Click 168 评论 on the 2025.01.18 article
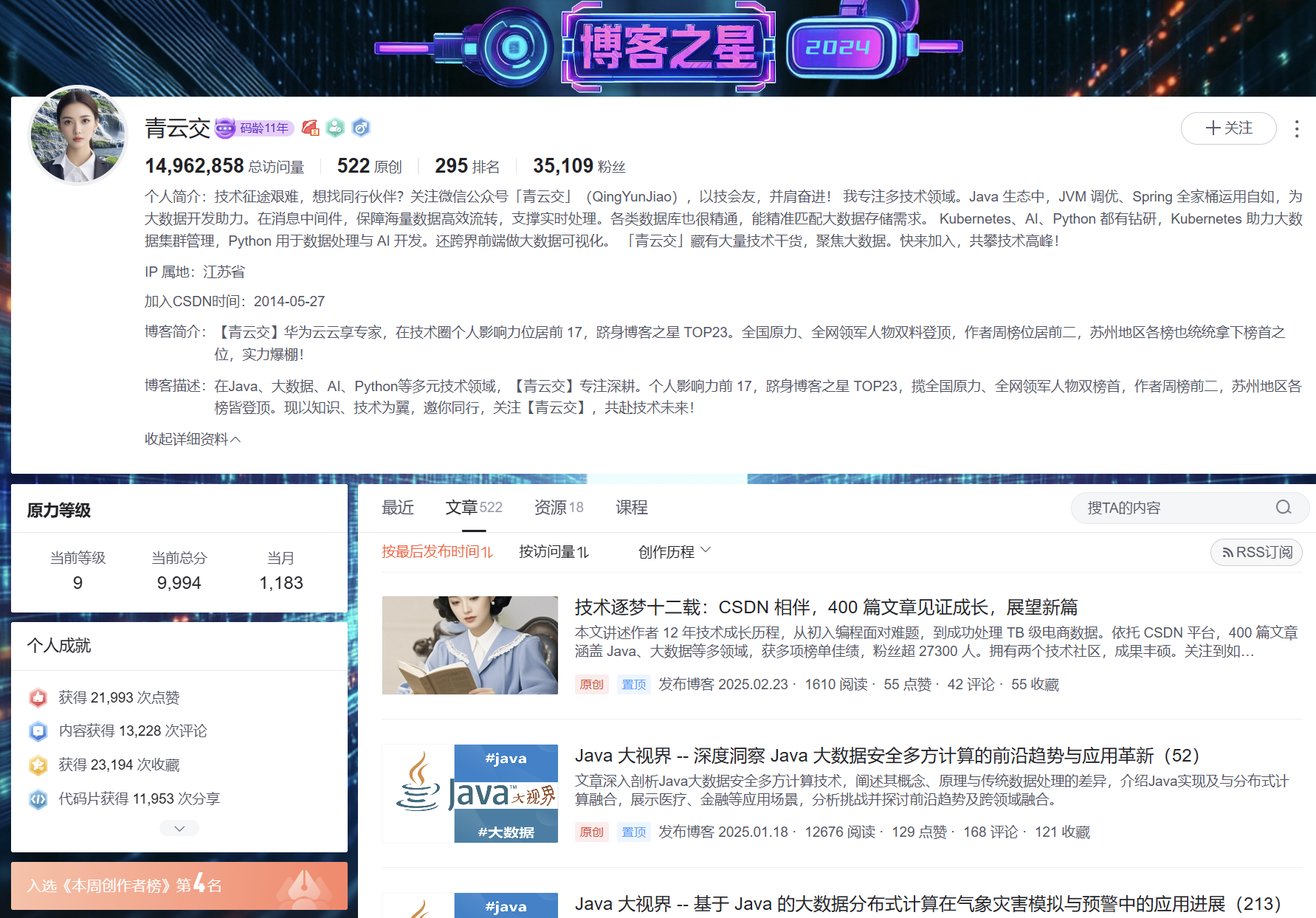 tap(991, 832)
